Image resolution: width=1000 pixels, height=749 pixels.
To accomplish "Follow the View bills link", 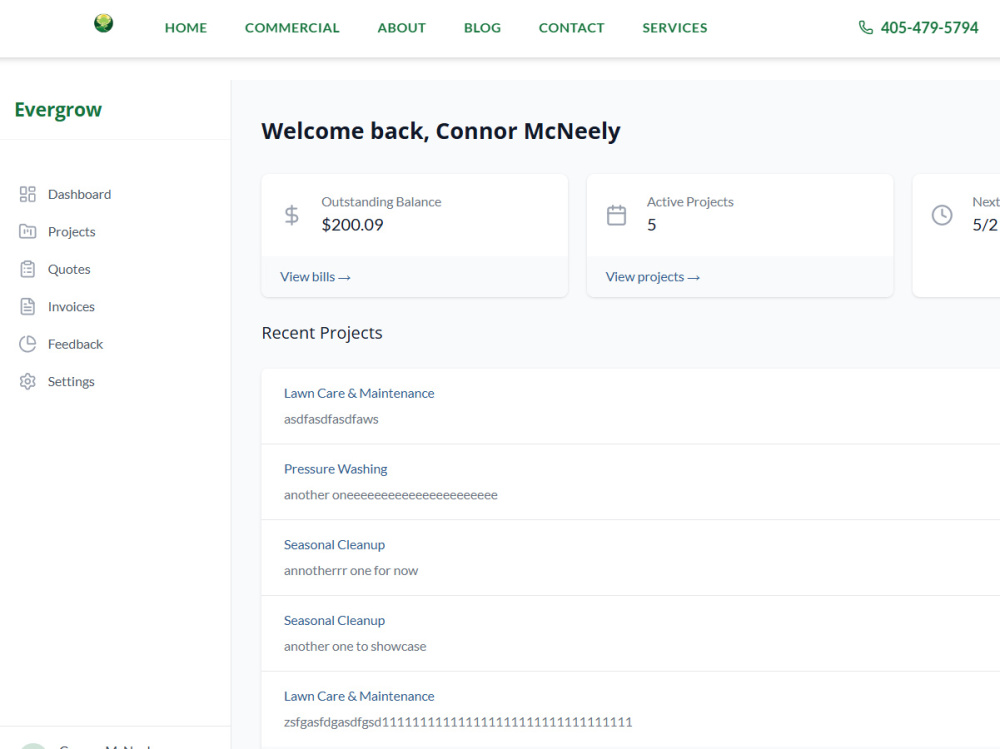I will click(x=315, y=277).
